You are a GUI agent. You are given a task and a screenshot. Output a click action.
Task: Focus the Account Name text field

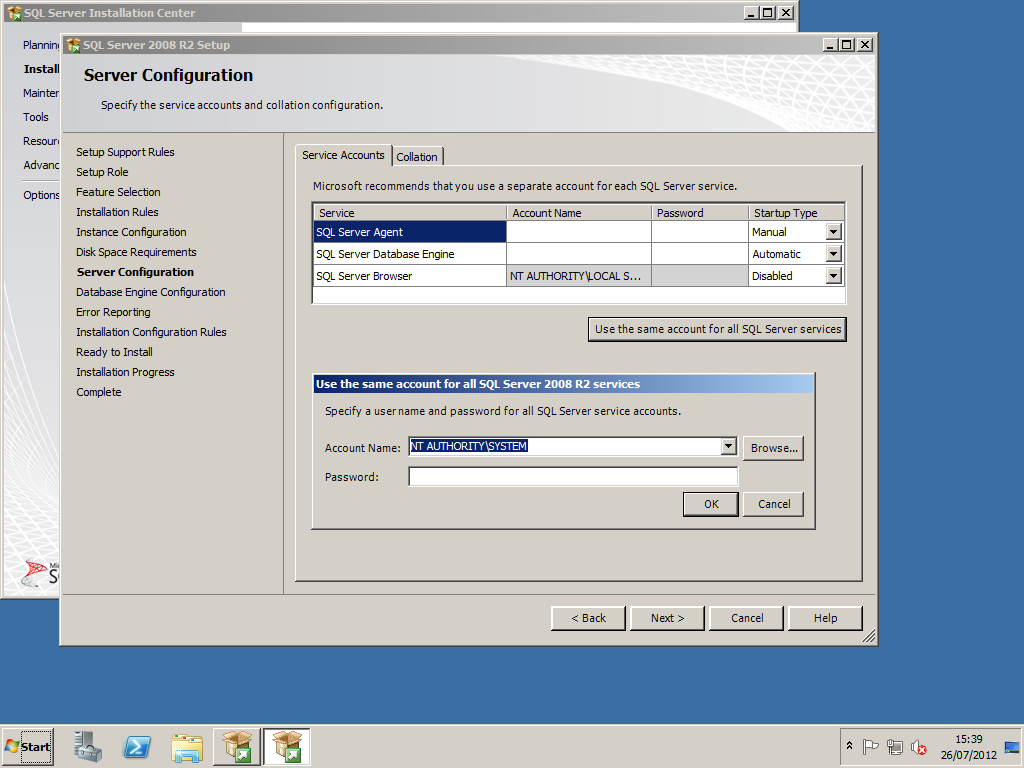pos(566,447)
